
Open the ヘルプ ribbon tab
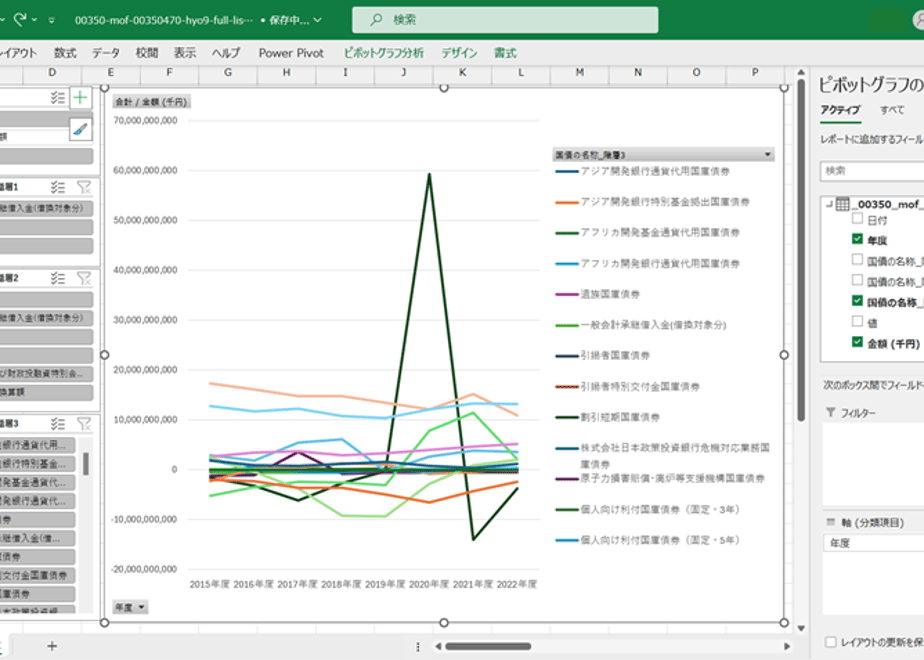click(x=226, y=53)
